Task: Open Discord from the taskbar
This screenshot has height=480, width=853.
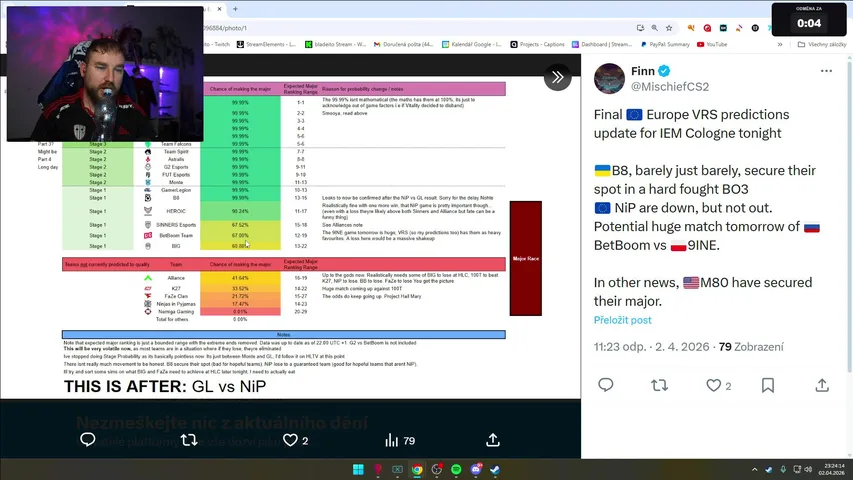Action: click(476, 470)
